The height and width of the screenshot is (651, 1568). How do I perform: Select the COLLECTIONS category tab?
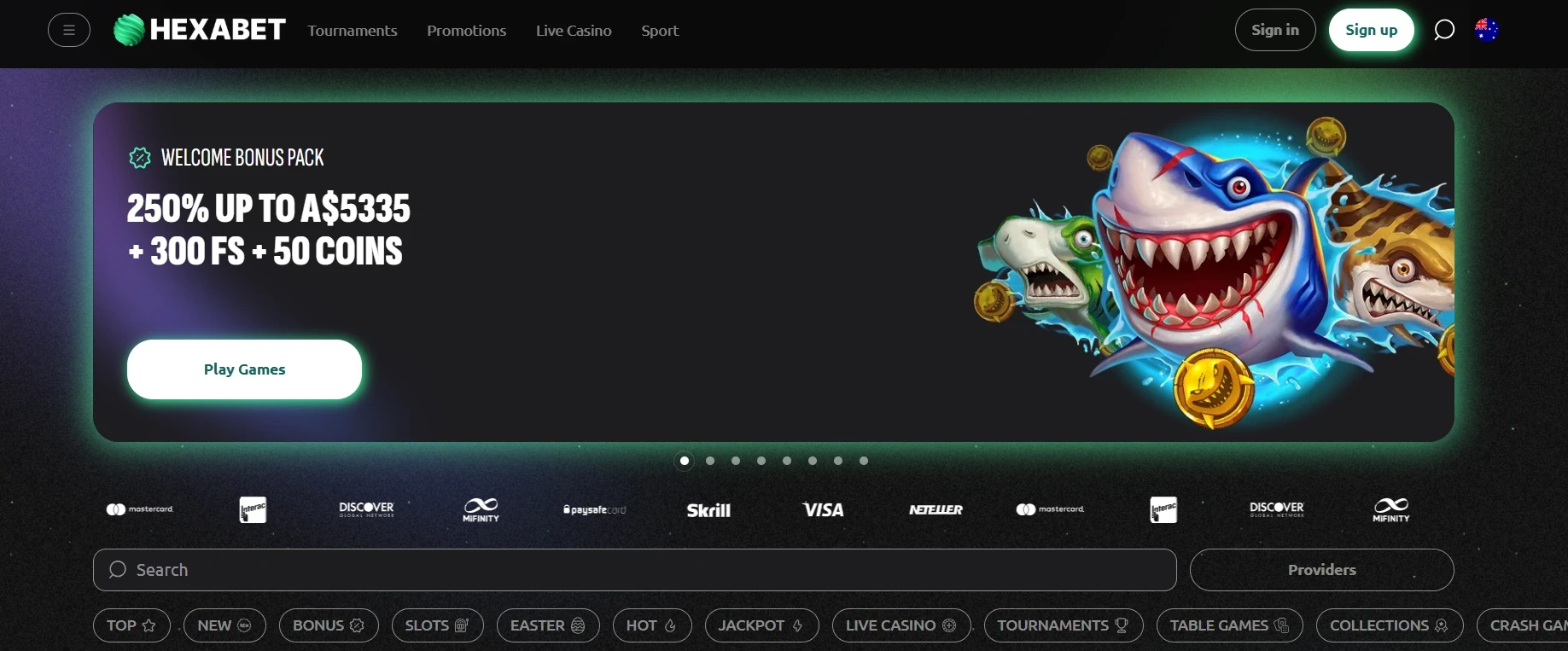tap(1390, 625)
